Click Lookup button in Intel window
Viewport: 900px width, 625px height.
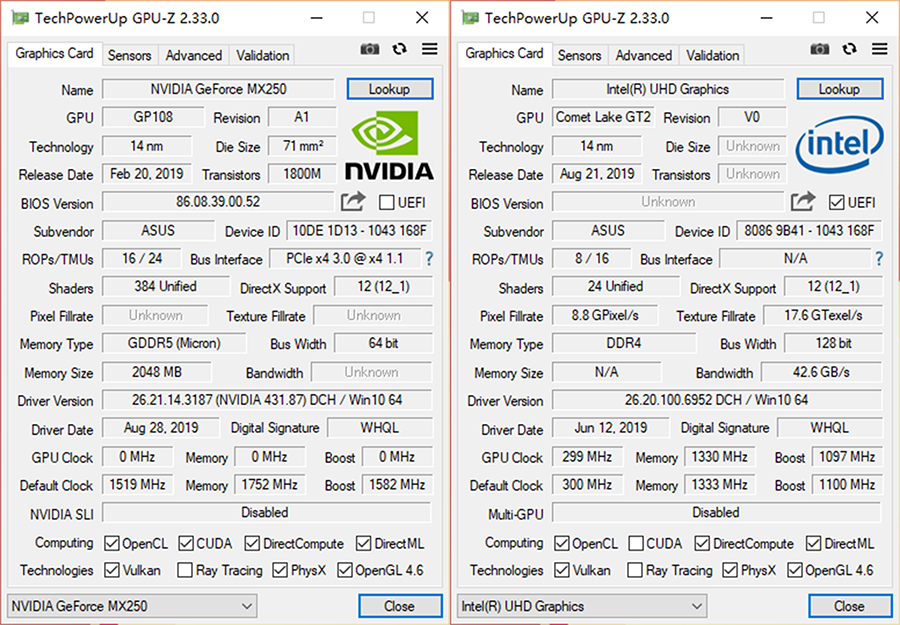point(840,89)
